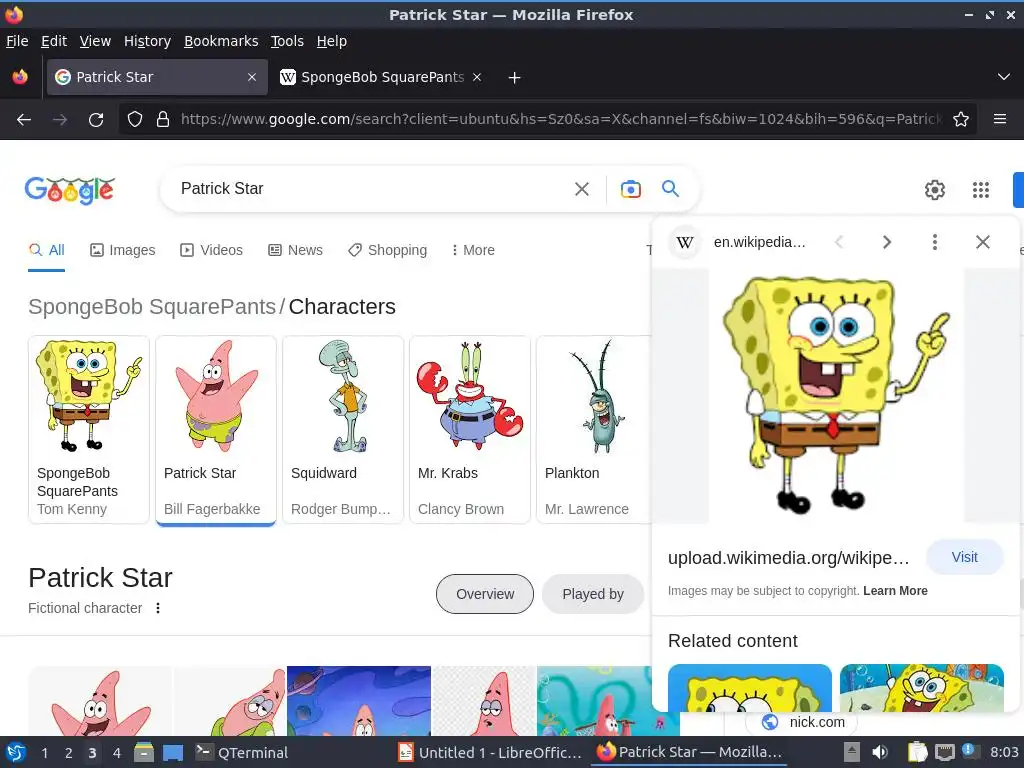Open the clipboard manager tray icon
Image resolution: width=1024 pixels, height=768 pixels.
pos(917,752)
